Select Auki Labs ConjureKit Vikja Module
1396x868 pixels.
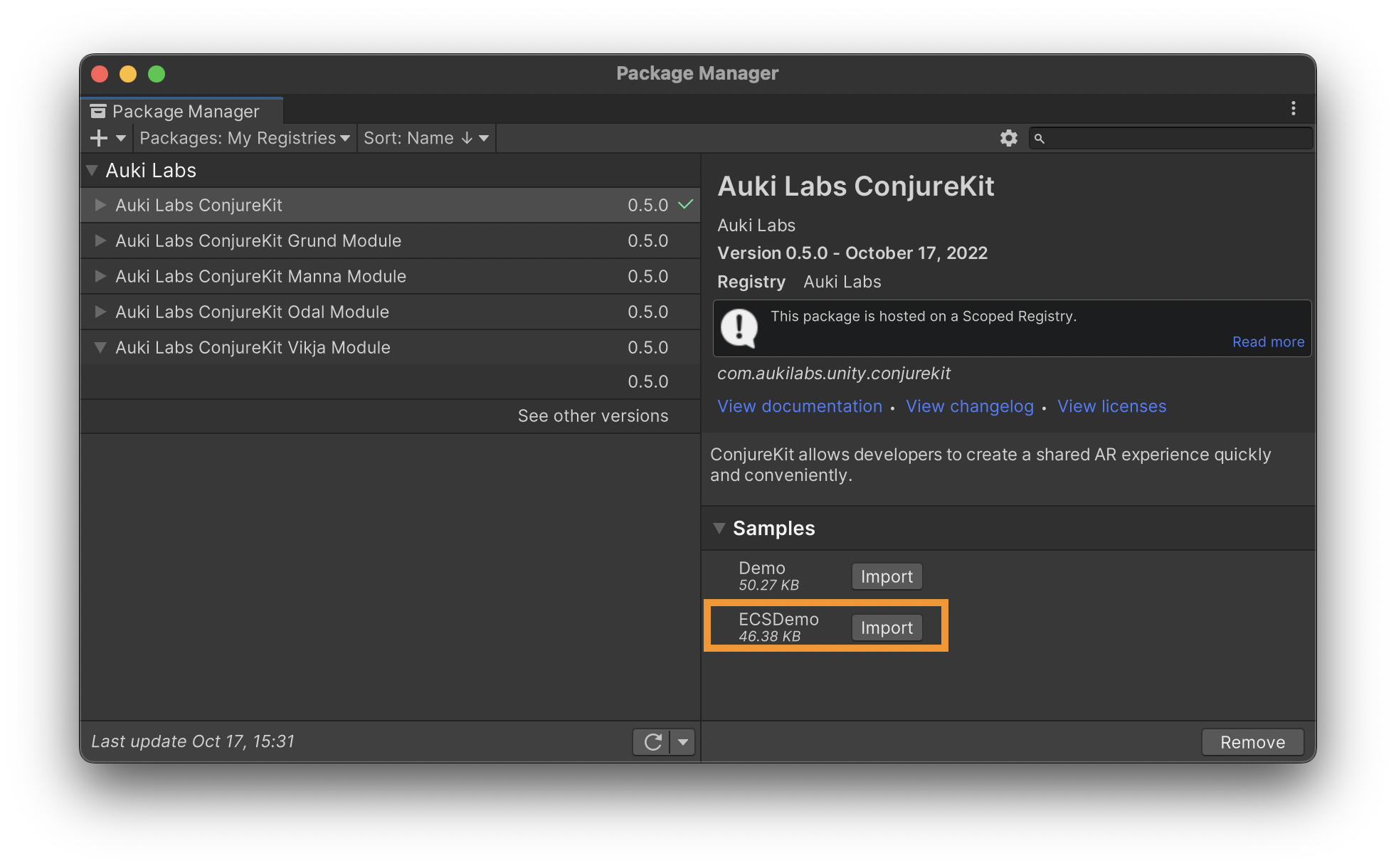coord(391,347)
